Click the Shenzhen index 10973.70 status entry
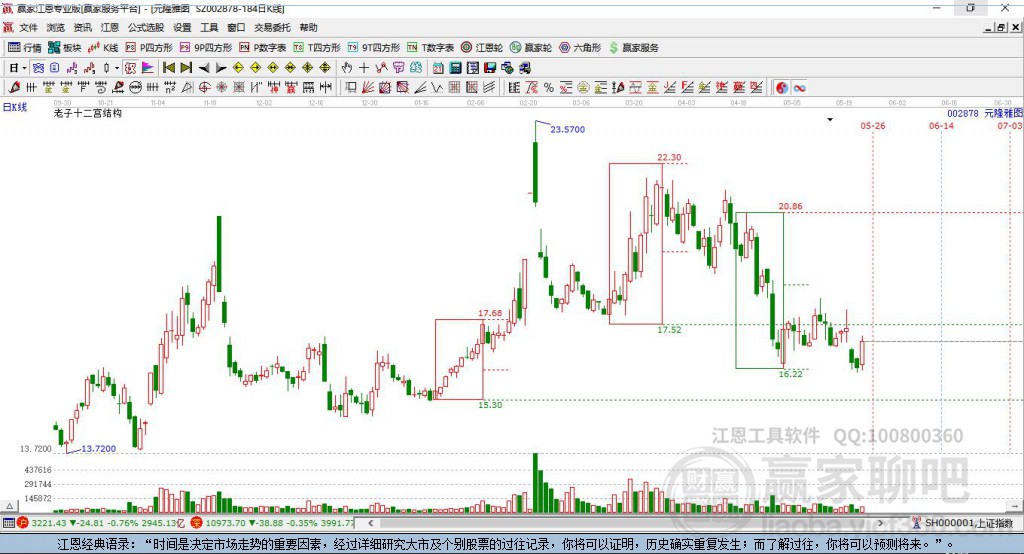The height and width of the screenshot is (554, 1024). click(x=273, y=523)
